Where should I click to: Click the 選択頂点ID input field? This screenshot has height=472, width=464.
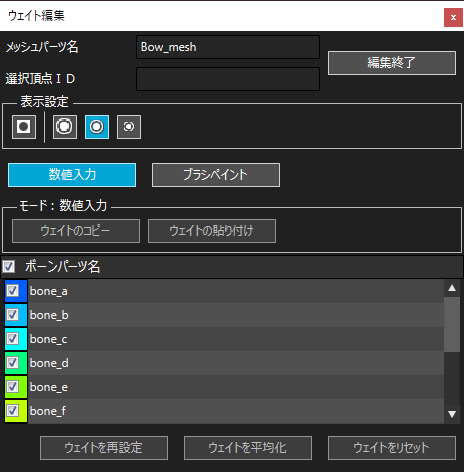228,79
